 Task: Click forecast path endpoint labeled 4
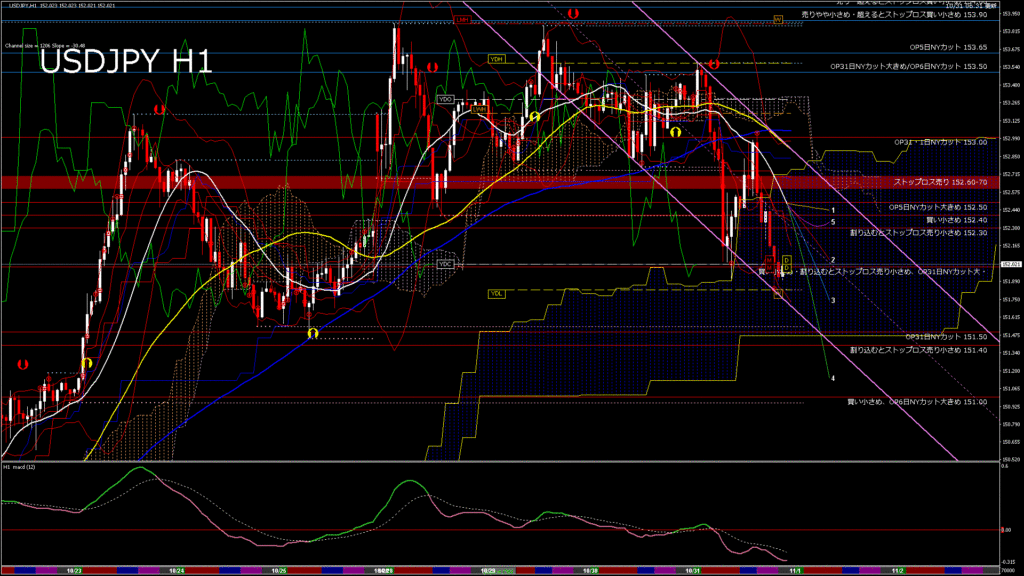[833, 378]
